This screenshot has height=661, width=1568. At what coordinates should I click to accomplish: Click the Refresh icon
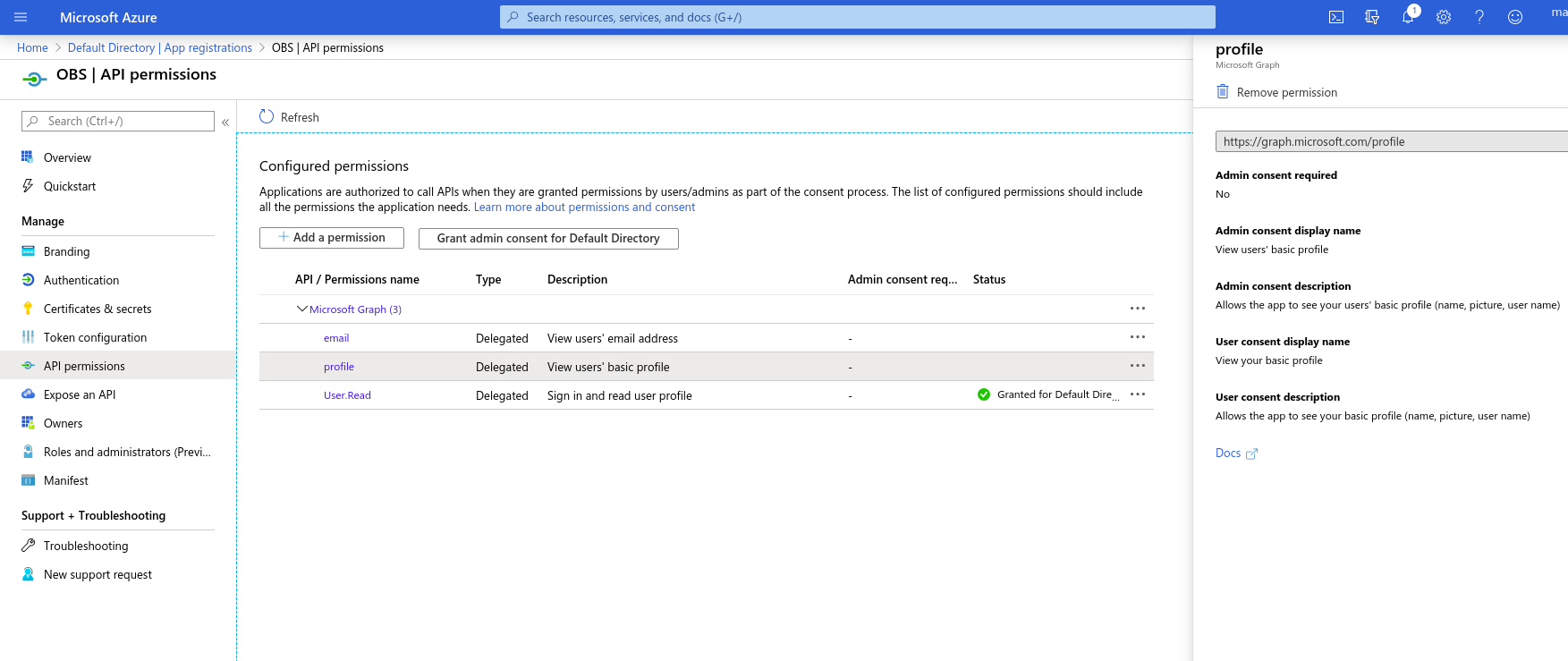pos(267,116)
